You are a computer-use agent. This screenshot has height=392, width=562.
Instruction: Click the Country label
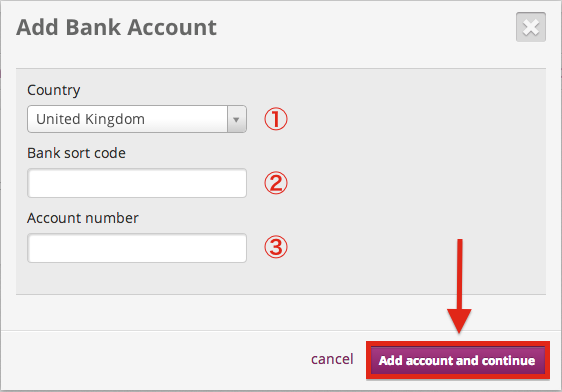54,90
